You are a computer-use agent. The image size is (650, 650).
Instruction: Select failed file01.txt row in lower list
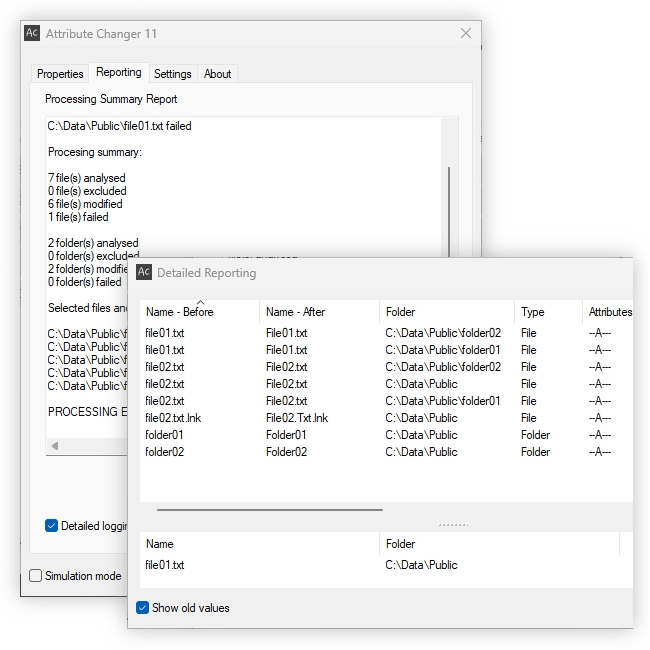pos(165,565)
